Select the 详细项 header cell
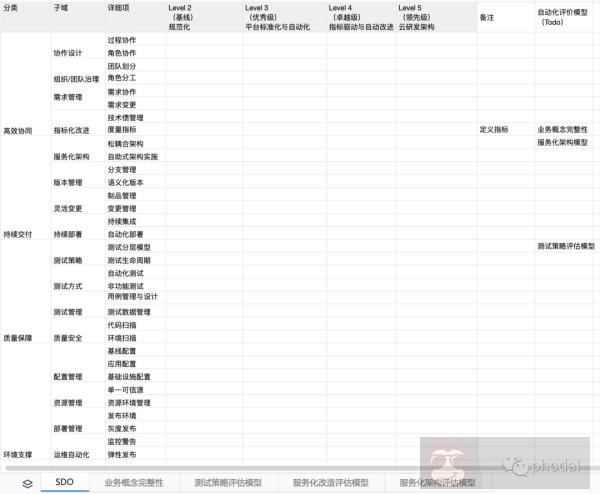 135,17
